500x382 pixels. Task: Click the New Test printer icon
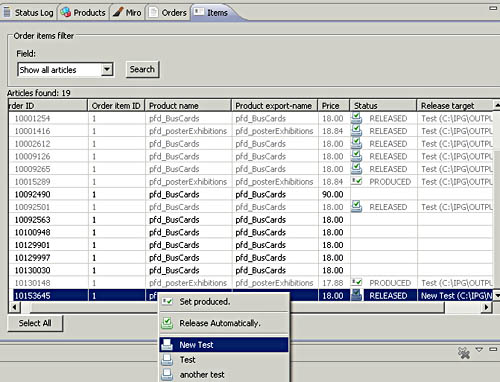pos(167,345)
